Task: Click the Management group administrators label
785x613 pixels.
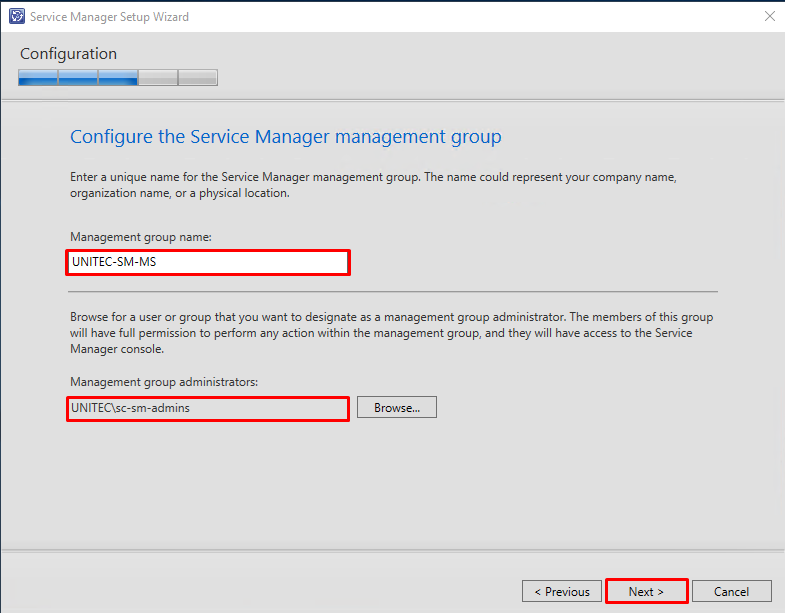Action: click(164, 382)
